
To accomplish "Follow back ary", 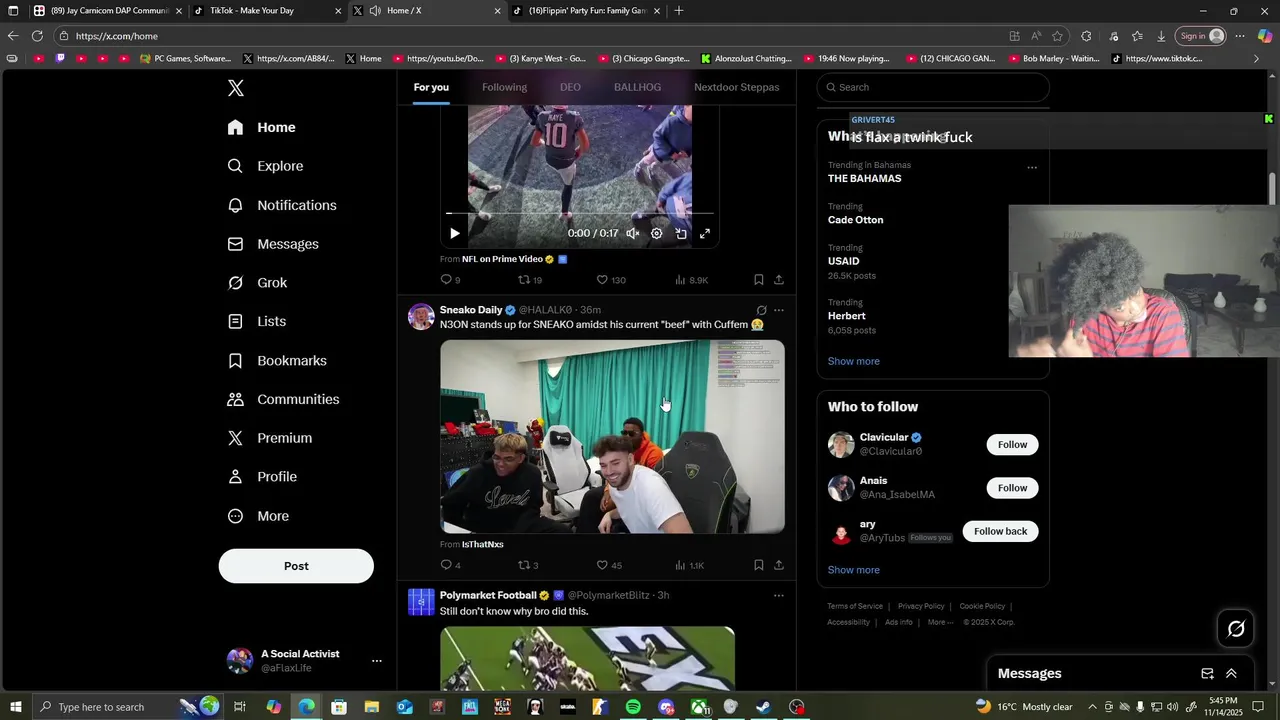I will (x=1000, y=531).
